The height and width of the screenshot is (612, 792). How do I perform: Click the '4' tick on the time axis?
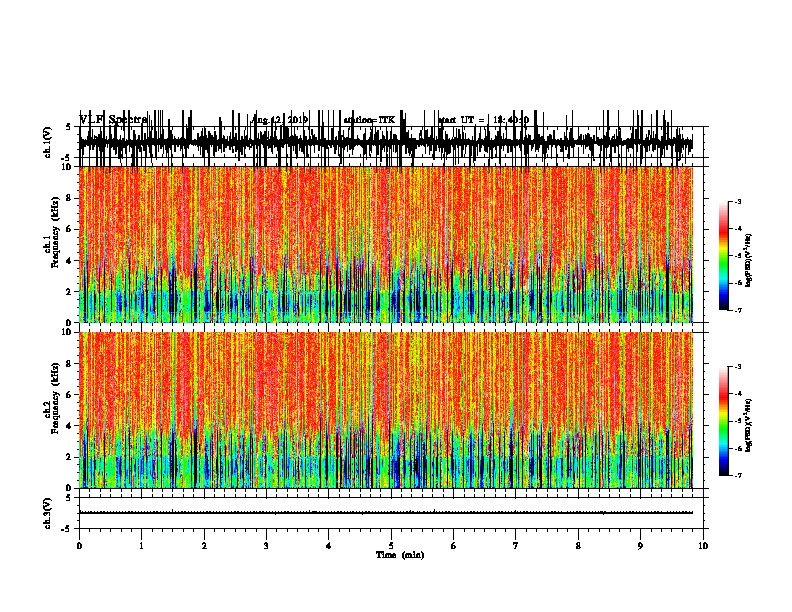(328, 546)
